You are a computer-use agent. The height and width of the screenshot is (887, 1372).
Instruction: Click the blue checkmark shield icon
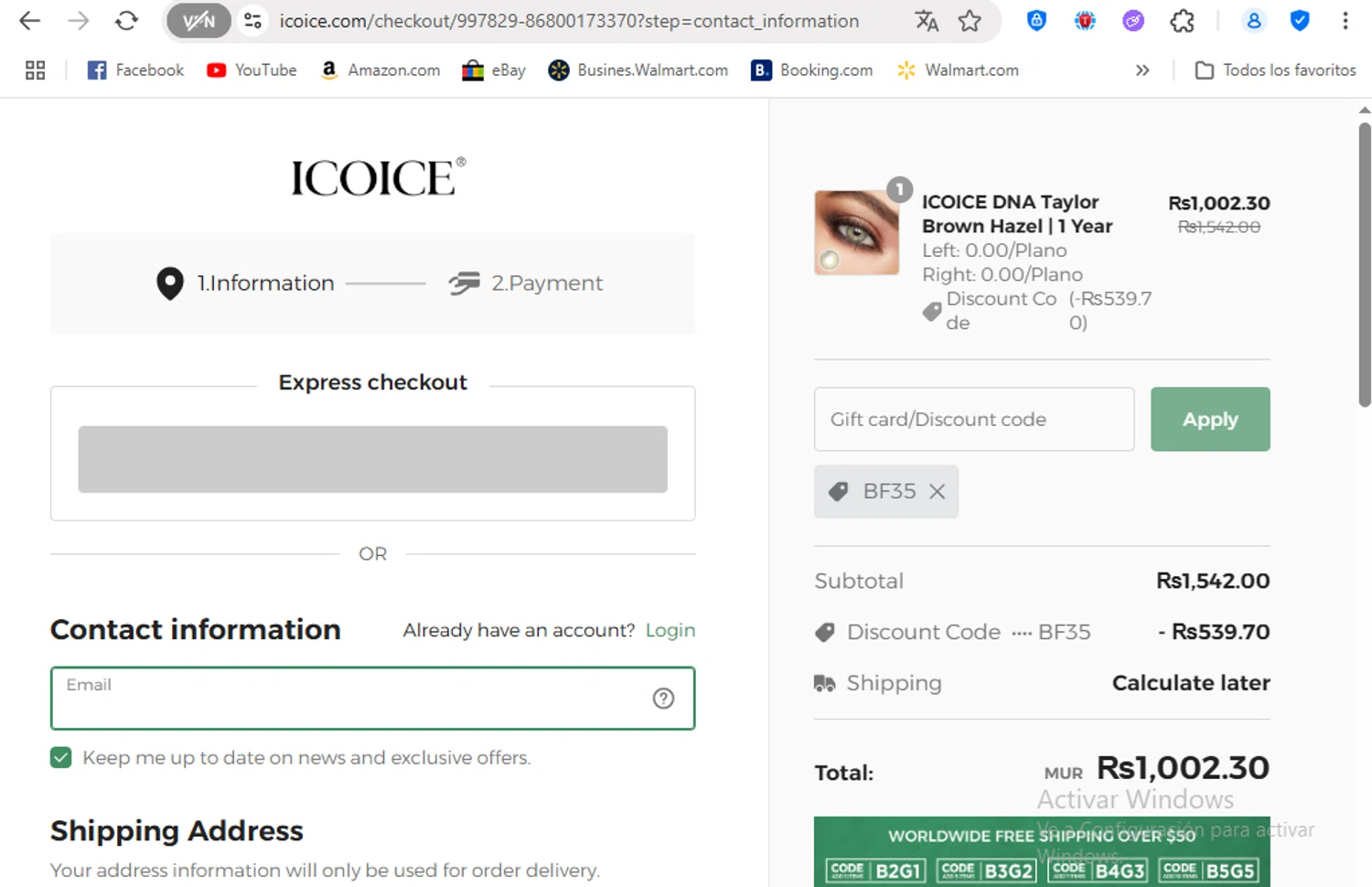pos(1300,21)
